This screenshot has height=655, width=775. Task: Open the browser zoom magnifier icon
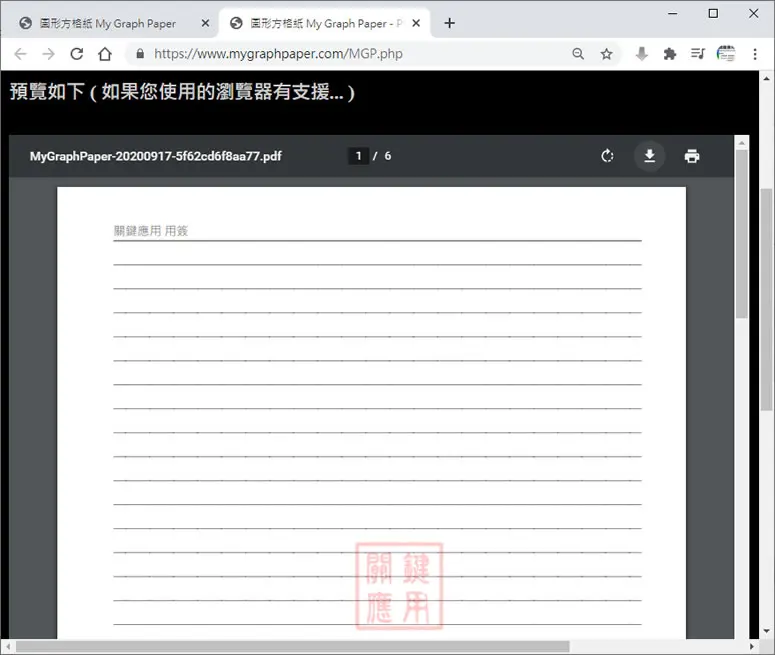578,53
